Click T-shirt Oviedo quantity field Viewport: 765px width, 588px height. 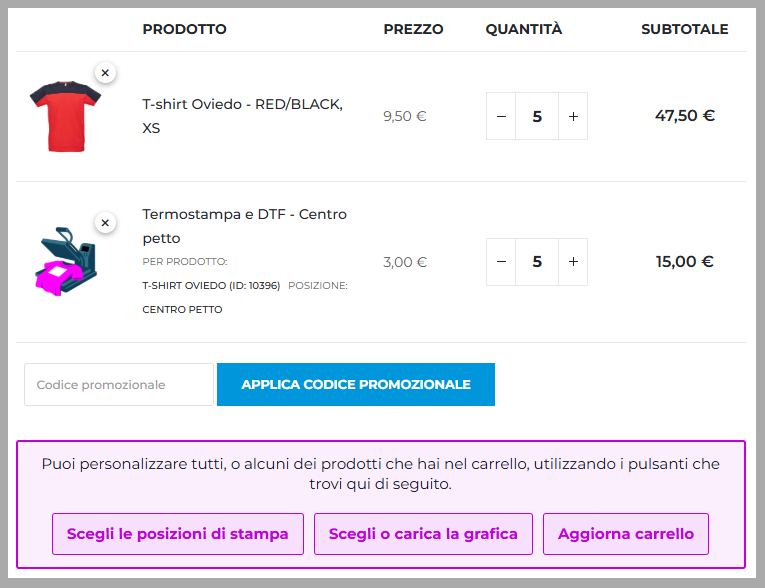pyautogui.click(x=537, y=116)
